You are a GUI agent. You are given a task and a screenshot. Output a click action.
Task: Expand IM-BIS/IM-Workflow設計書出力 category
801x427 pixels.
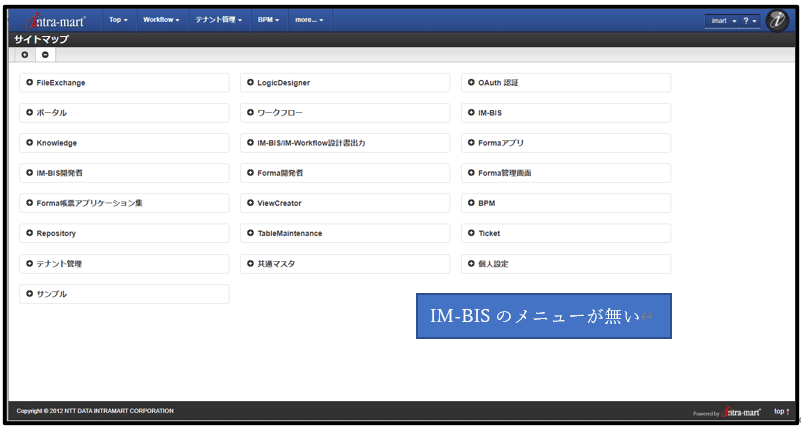pyautogui.click(x=345, y=143)
